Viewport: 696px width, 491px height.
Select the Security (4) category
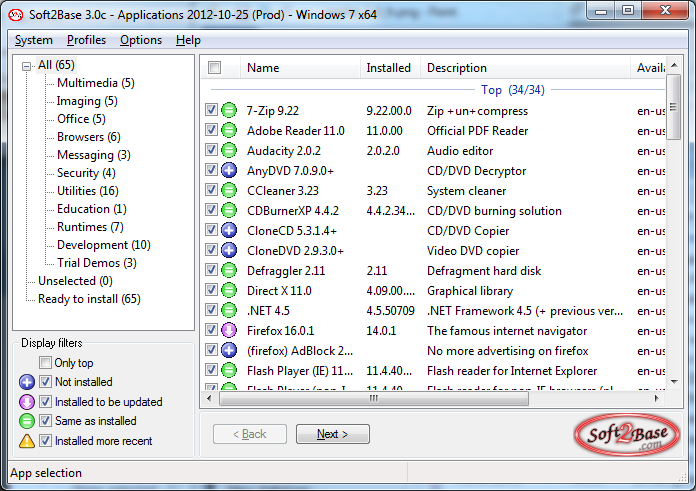86,173
